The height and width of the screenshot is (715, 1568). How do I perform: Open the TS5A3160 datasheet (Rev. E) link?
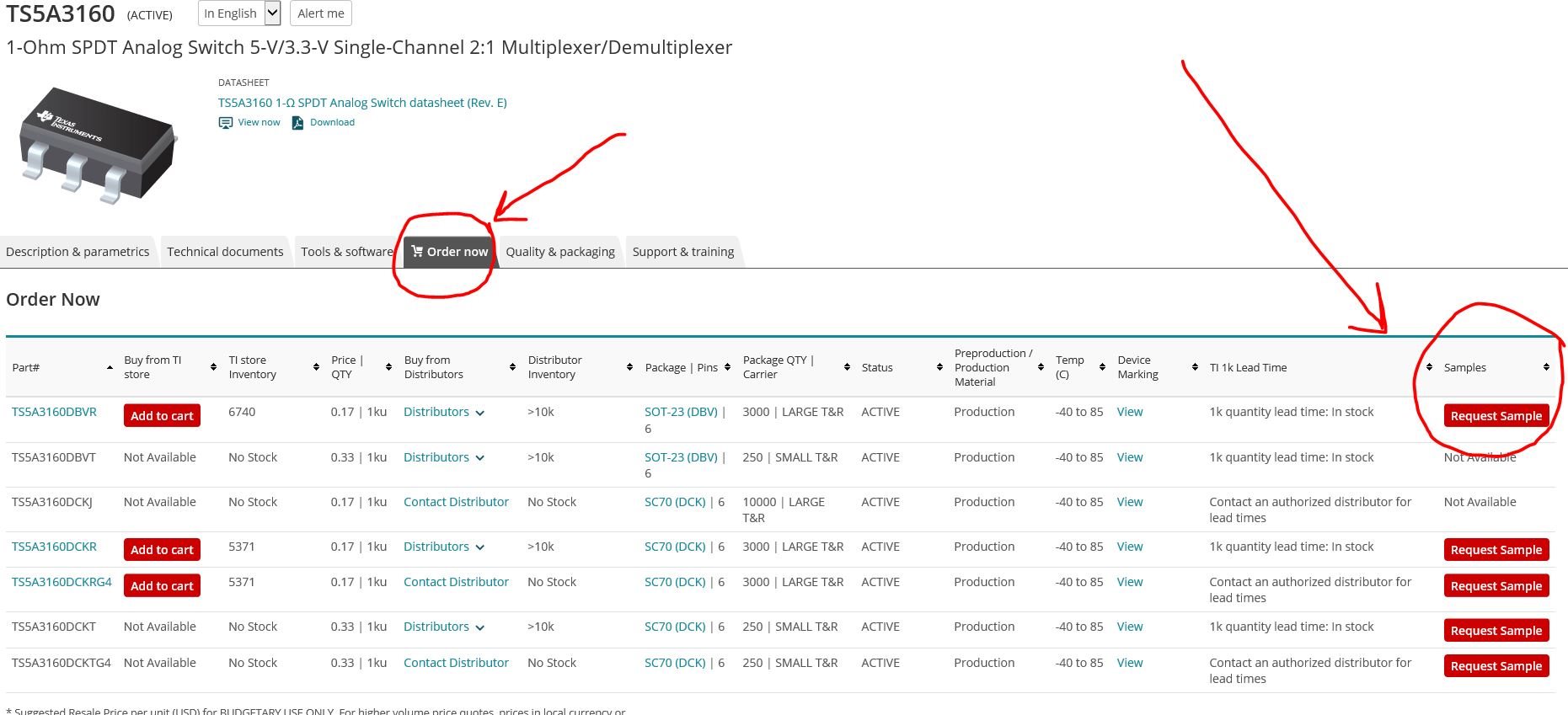[x=362, y=103]
